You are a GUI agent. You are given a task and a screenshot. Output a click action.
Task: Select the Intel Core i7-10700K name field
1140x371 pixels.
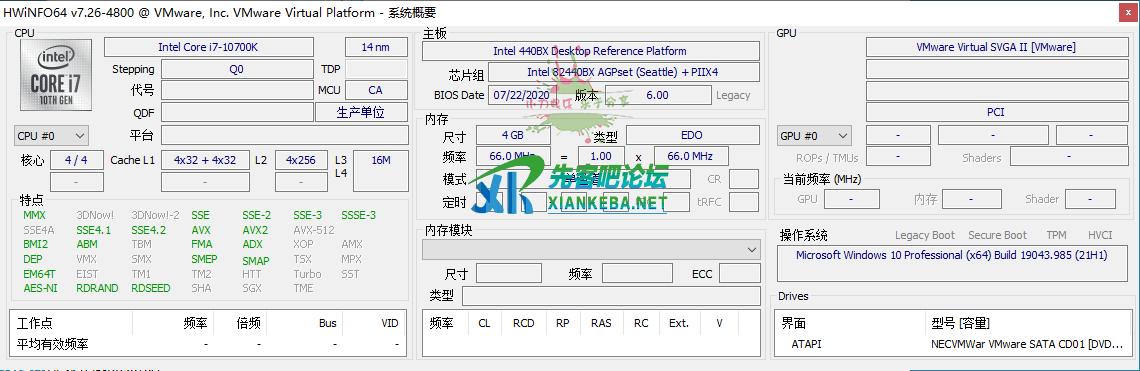pyautogui.click(x=209, y=47)
